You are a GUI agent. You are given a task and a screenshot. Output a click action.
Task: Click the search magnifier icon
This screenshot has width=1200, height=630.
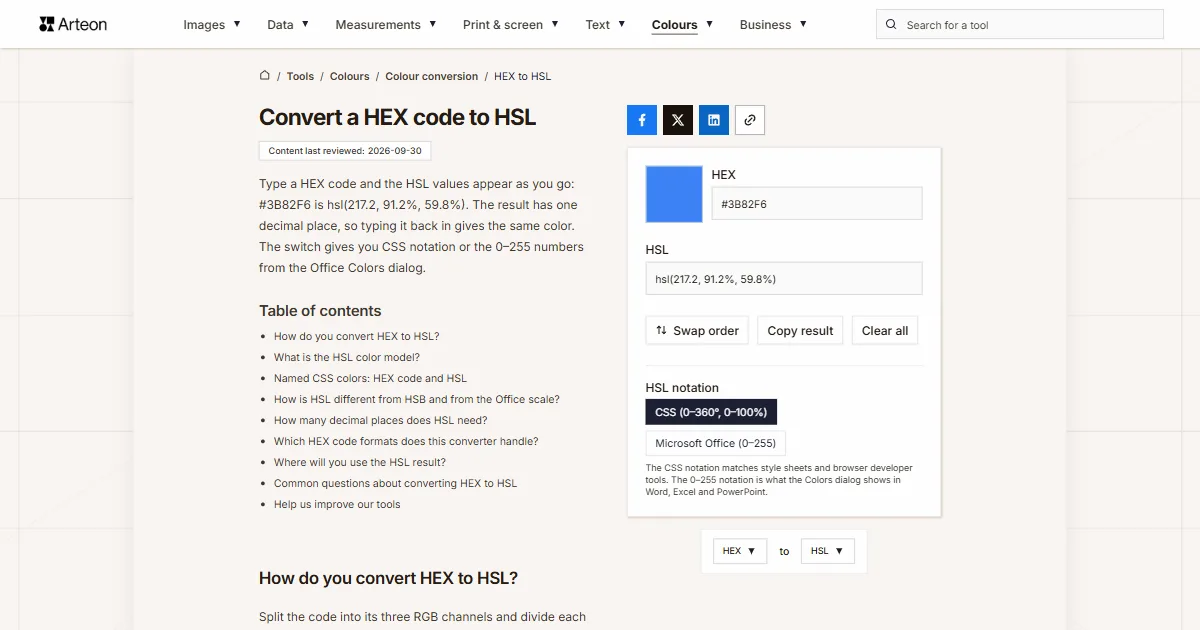[892, 25]
